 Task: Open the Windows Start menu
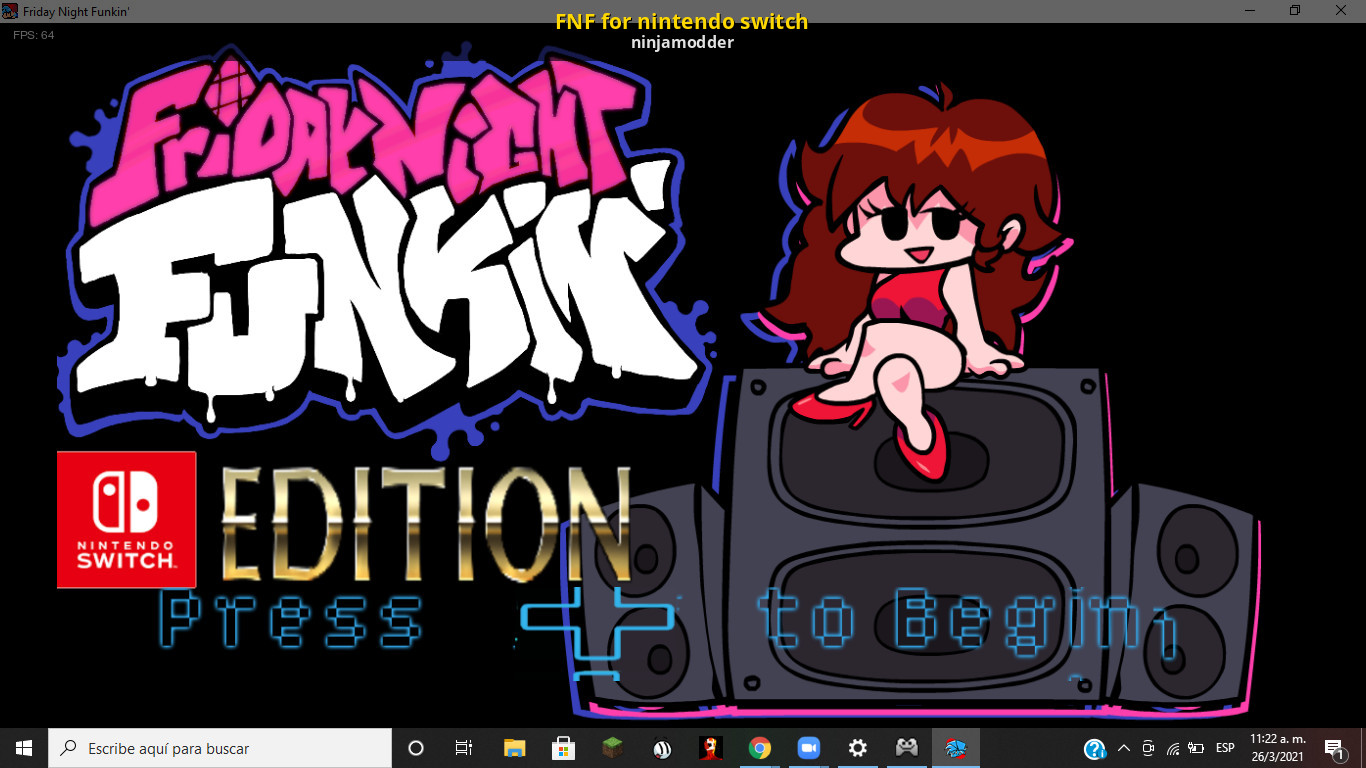[24, 748]
